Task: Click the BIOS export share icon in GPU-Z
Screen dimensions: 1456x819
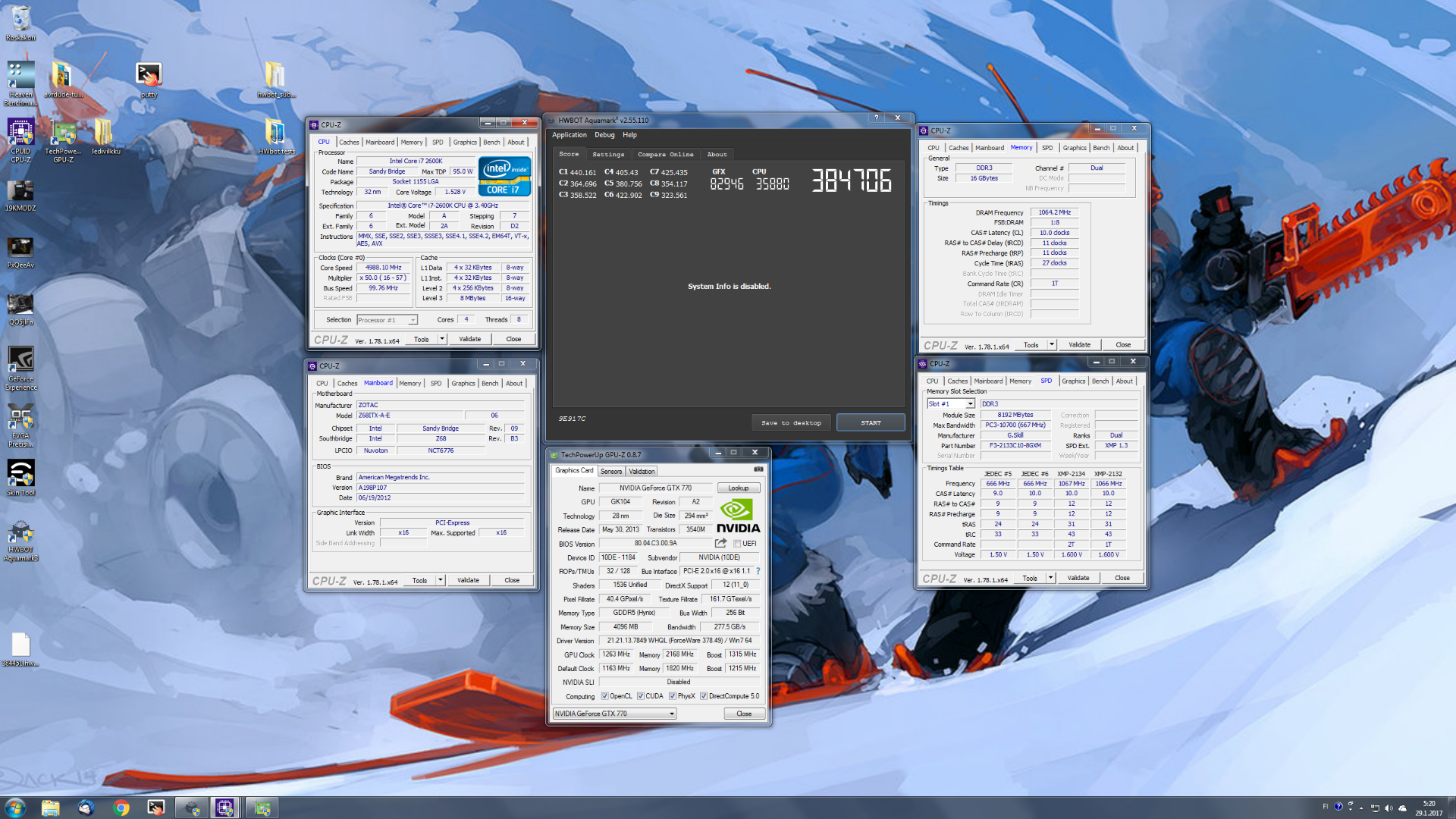Action: click(720, 543)
